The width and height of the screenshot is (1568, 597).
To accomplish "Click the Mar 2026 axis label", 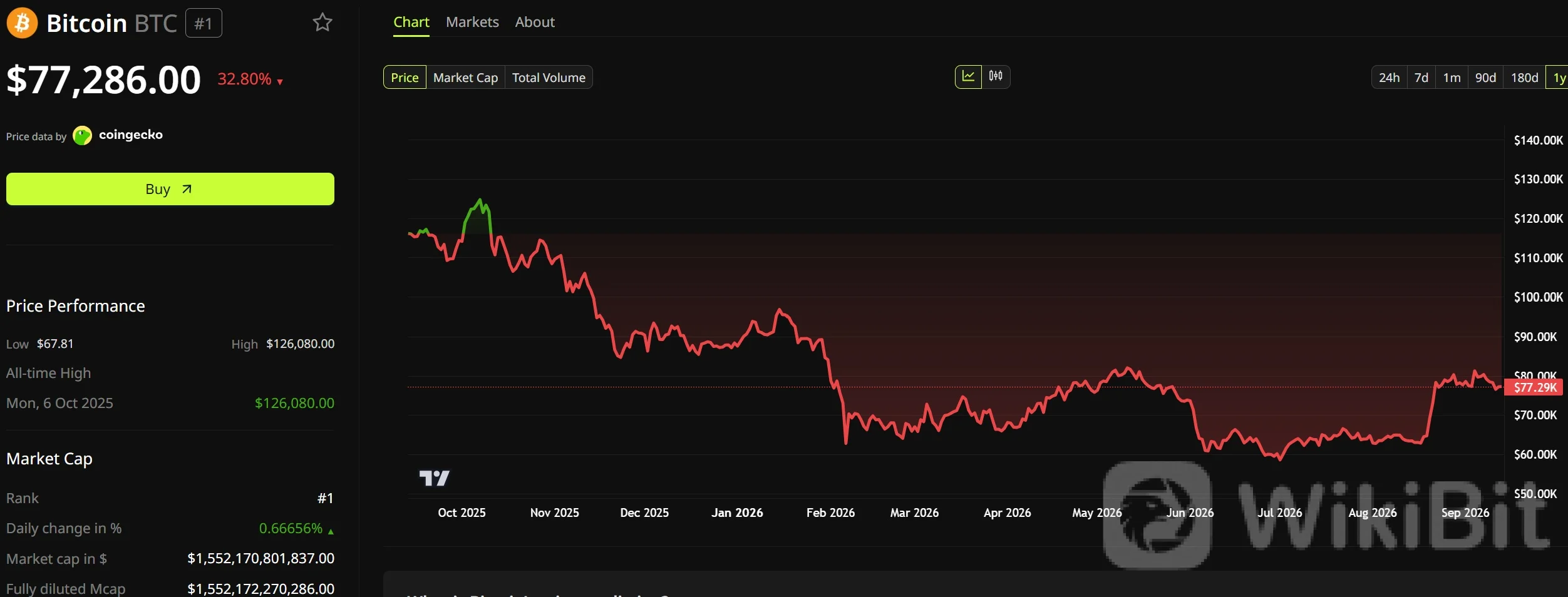I will [x=914, y=513].
